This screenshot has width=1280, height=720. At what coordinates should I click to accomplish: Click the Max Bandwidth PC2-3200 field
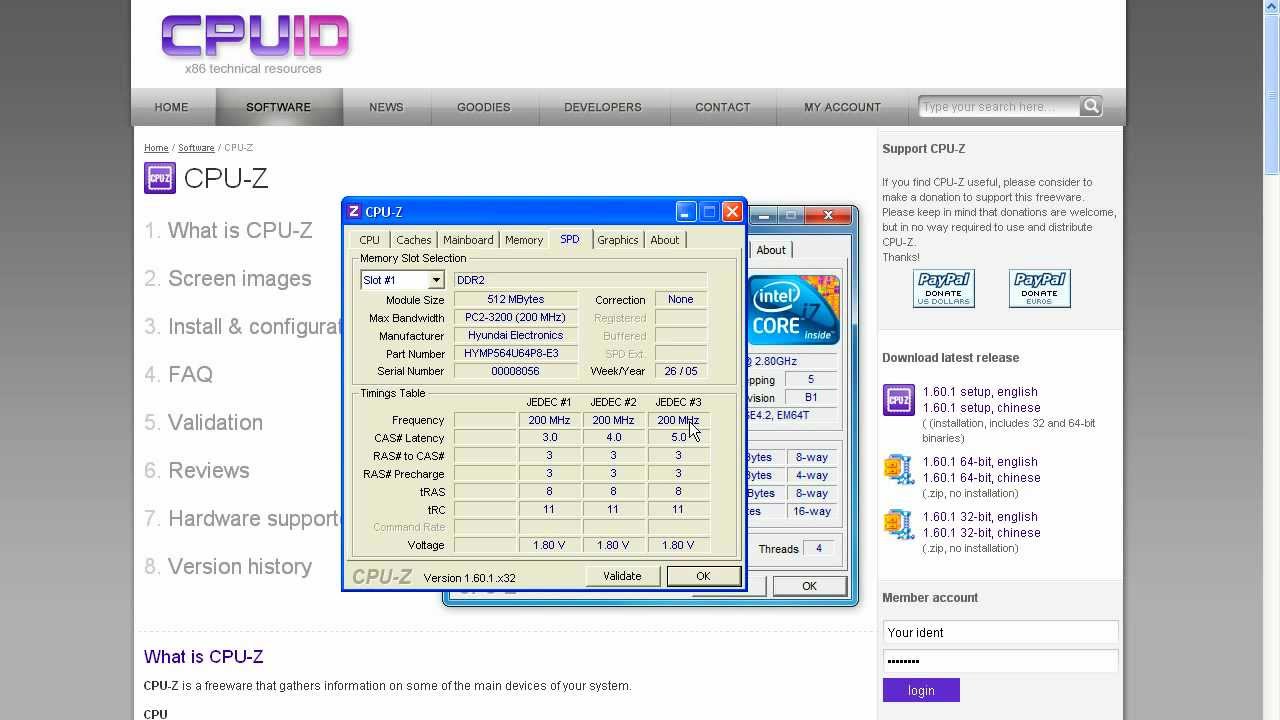pyautogui.click(x=516, y=318)
